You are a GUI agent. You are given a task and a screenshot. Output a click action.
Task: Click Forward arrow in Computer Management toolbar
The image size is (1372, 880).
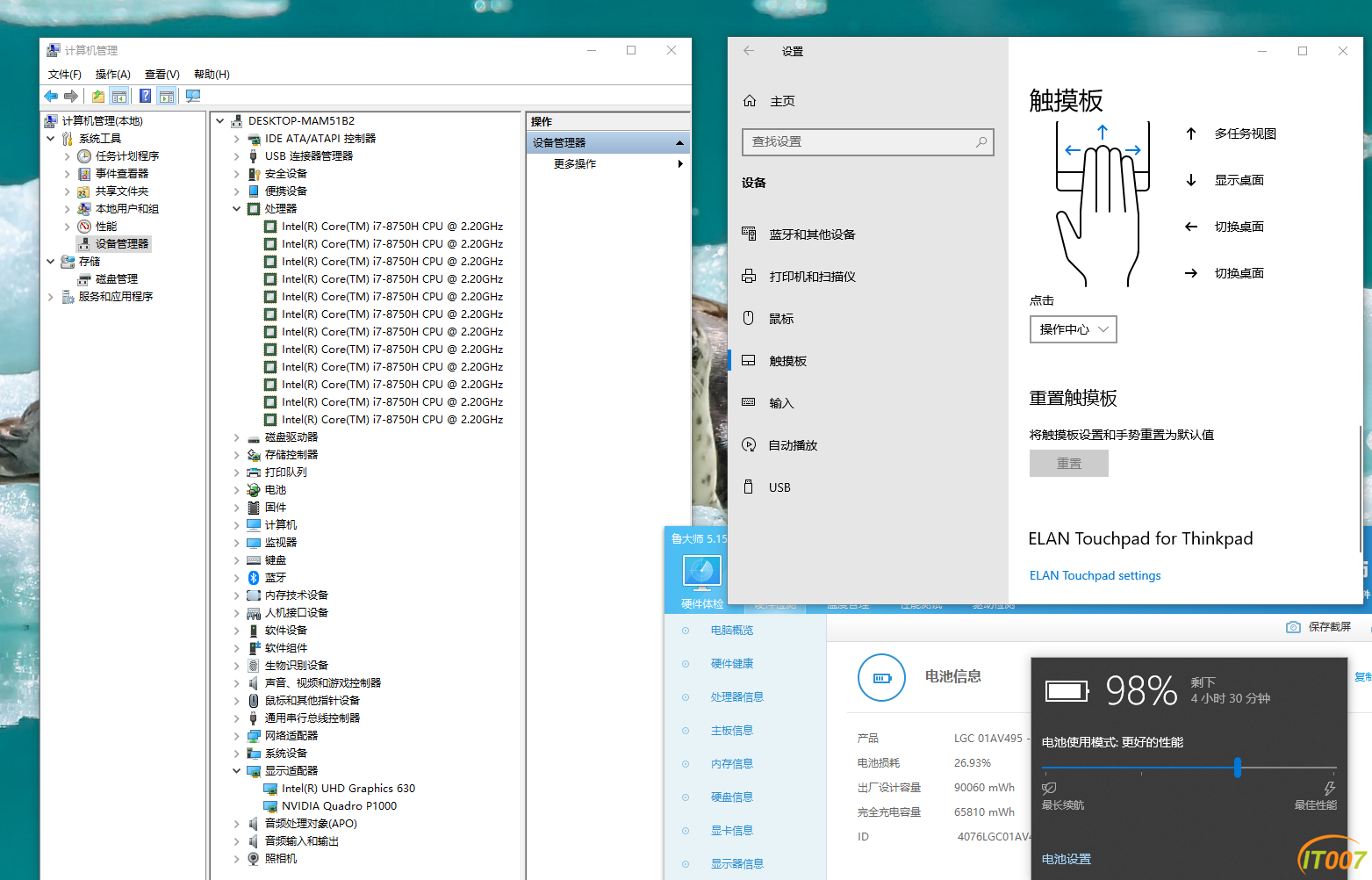[x=71, y=96]
